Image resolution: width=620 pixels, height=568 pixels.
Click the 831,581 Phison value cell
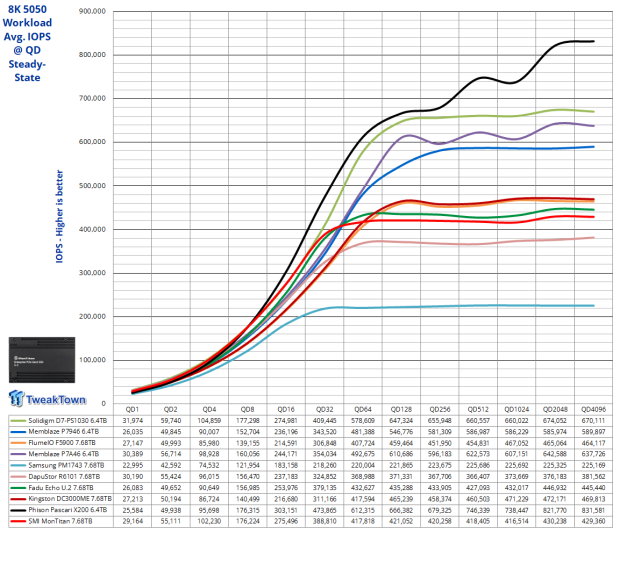[x=594, y=510]
